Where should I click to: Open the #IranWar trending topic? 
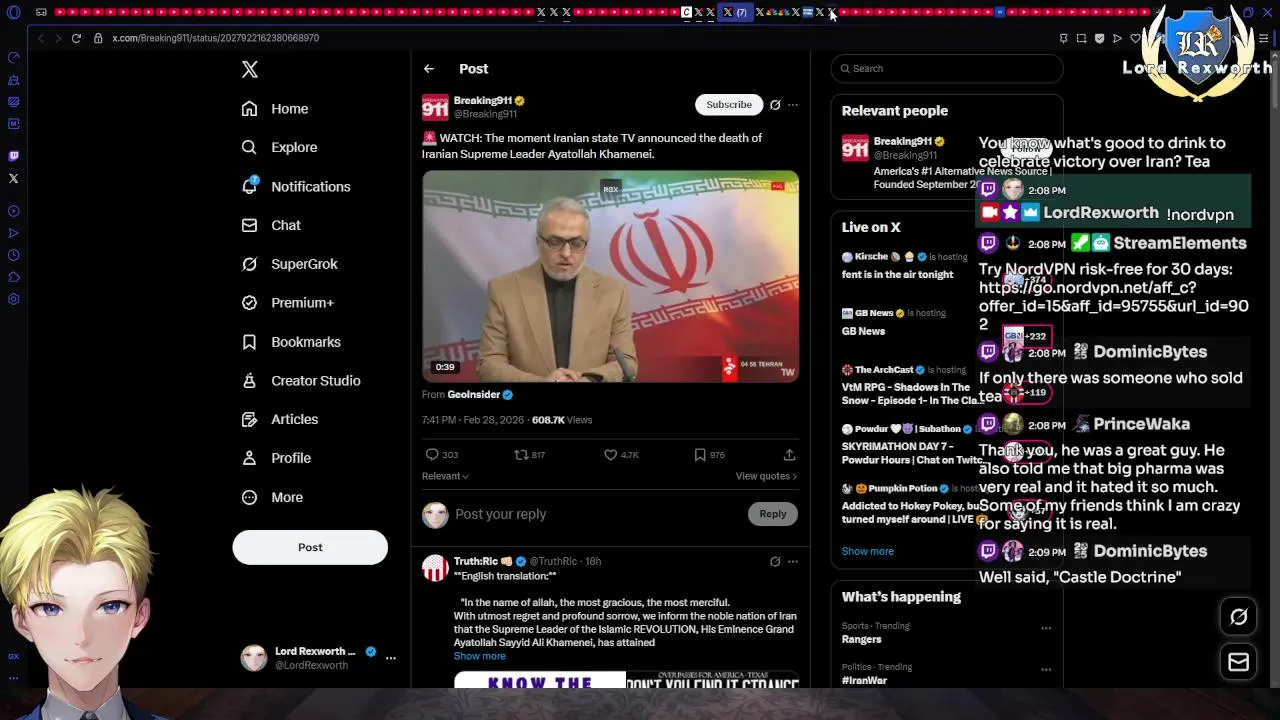(865, 680)
